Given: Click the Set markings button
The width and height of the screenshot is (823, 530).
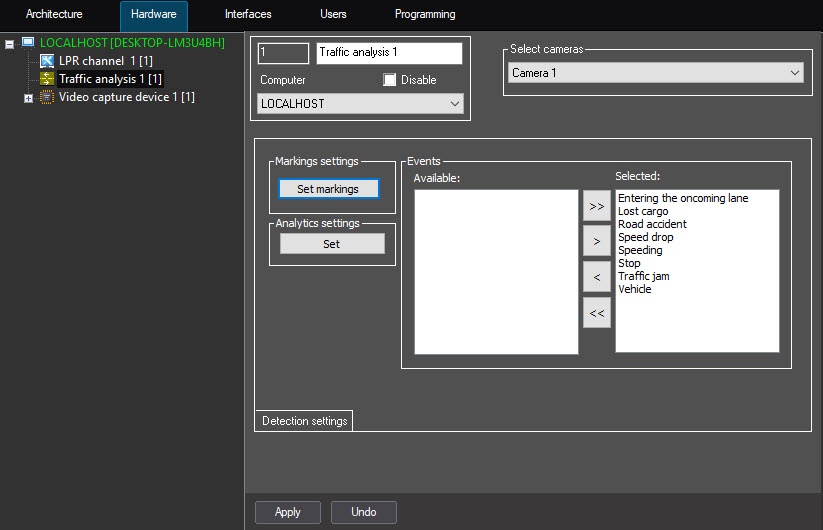Looking at the screenshot, I should point(328,189).
